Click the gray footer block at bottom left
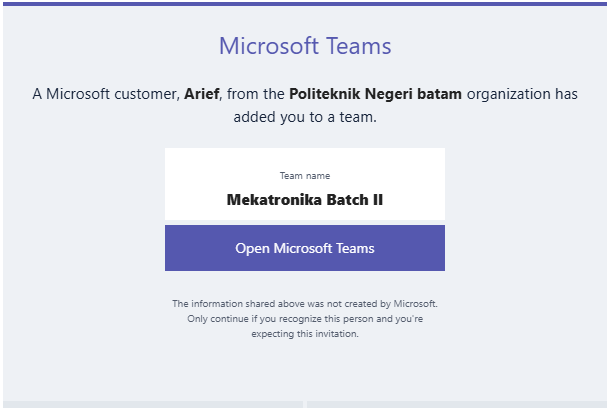 [x=152, y=404]
